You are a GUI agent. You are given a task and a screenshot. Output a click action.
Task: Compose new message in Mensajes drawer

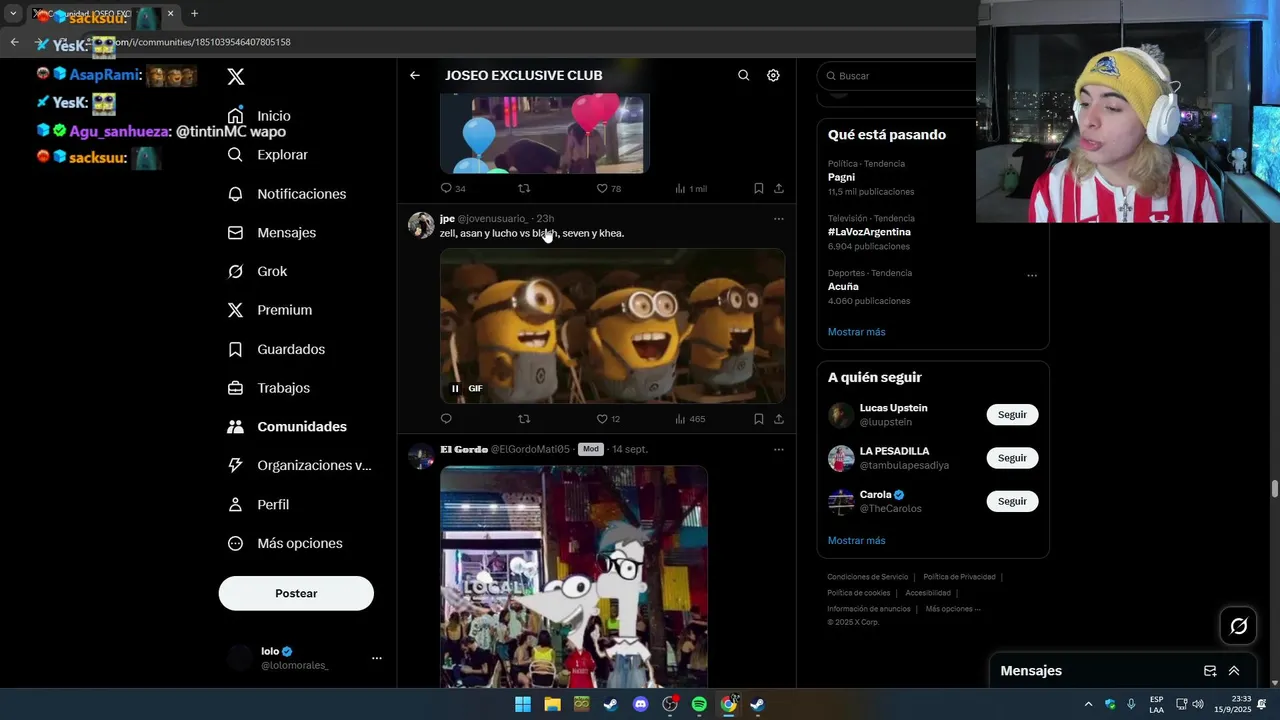coord(1210,671)
